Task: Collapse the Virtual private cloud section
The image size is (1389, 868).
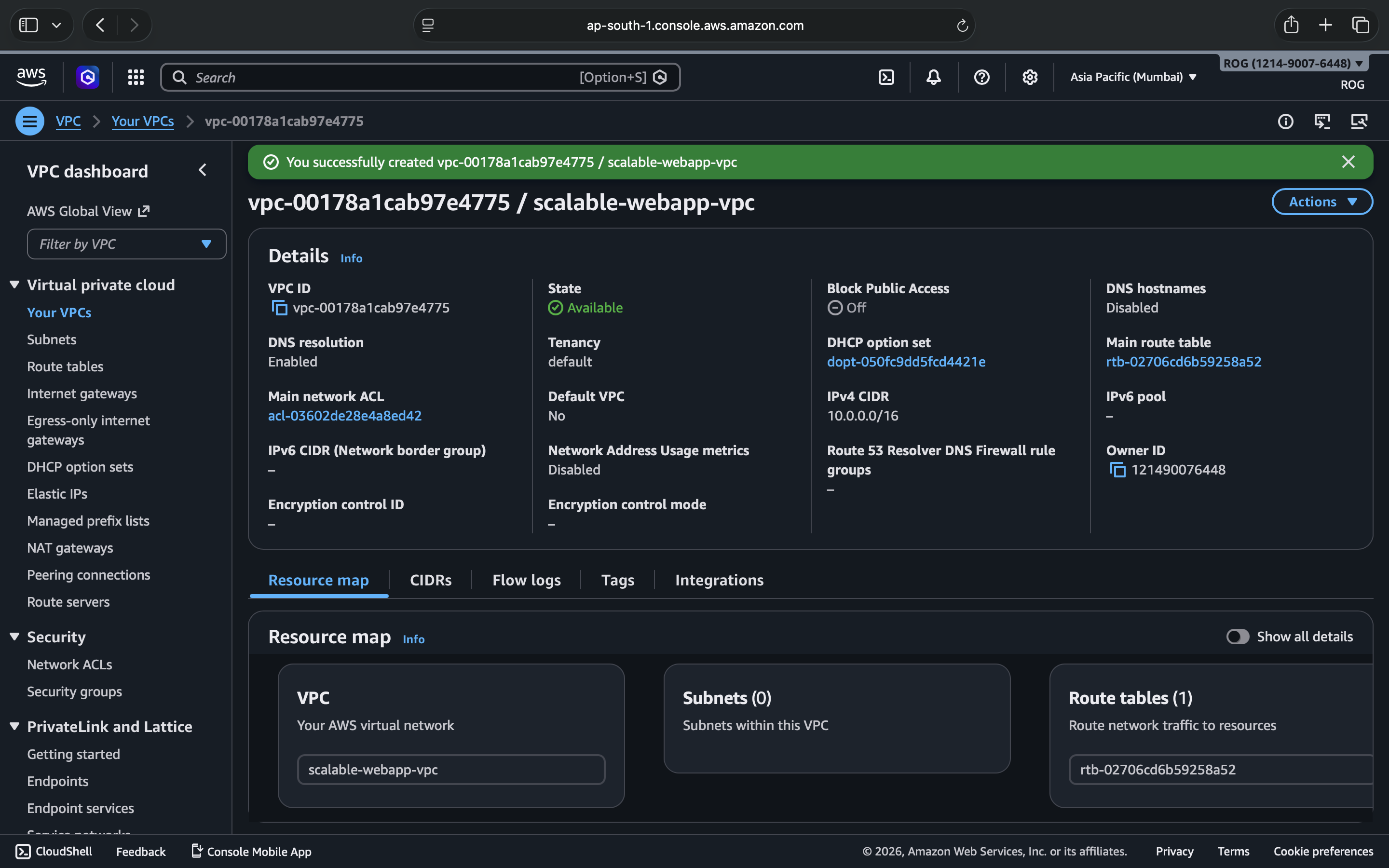Action: 15,285
